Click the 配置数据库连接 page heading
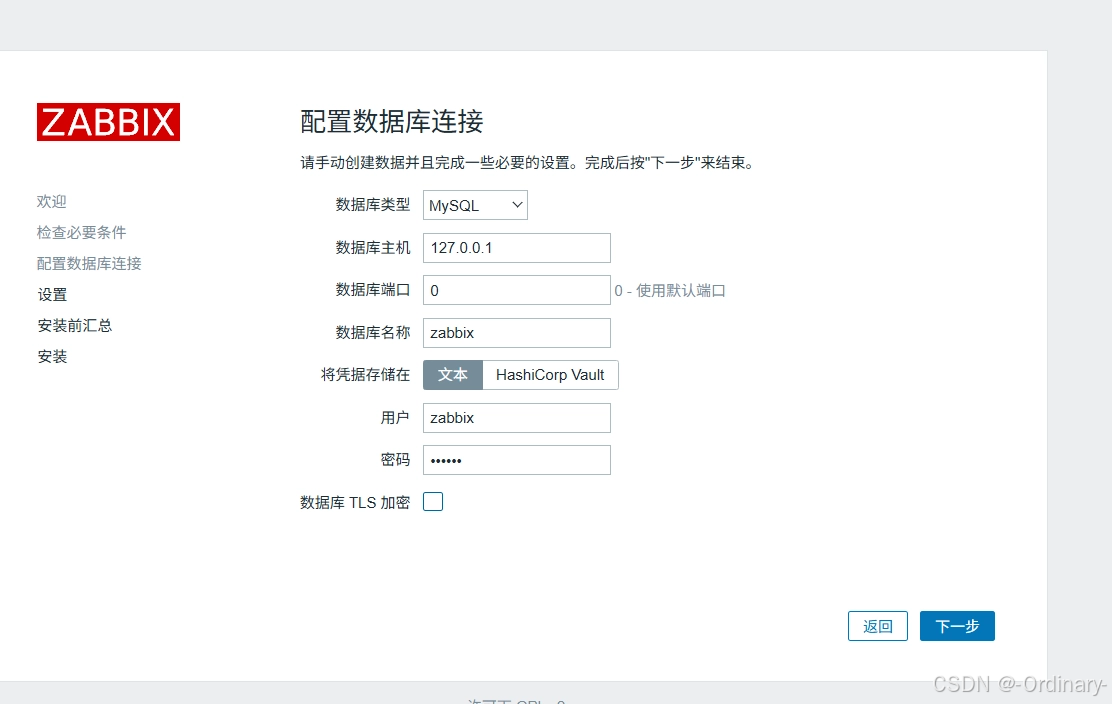Screen dimensions: 1112x704 [x=391, y=121]
